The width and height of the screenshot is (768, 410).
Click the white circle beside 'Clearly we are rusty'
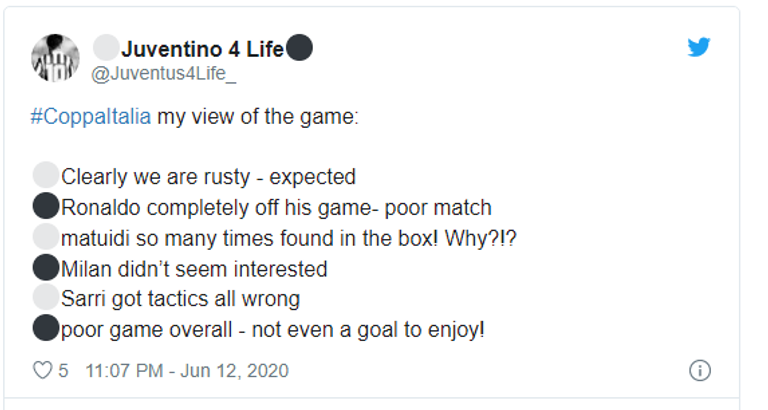click(45, 177)
